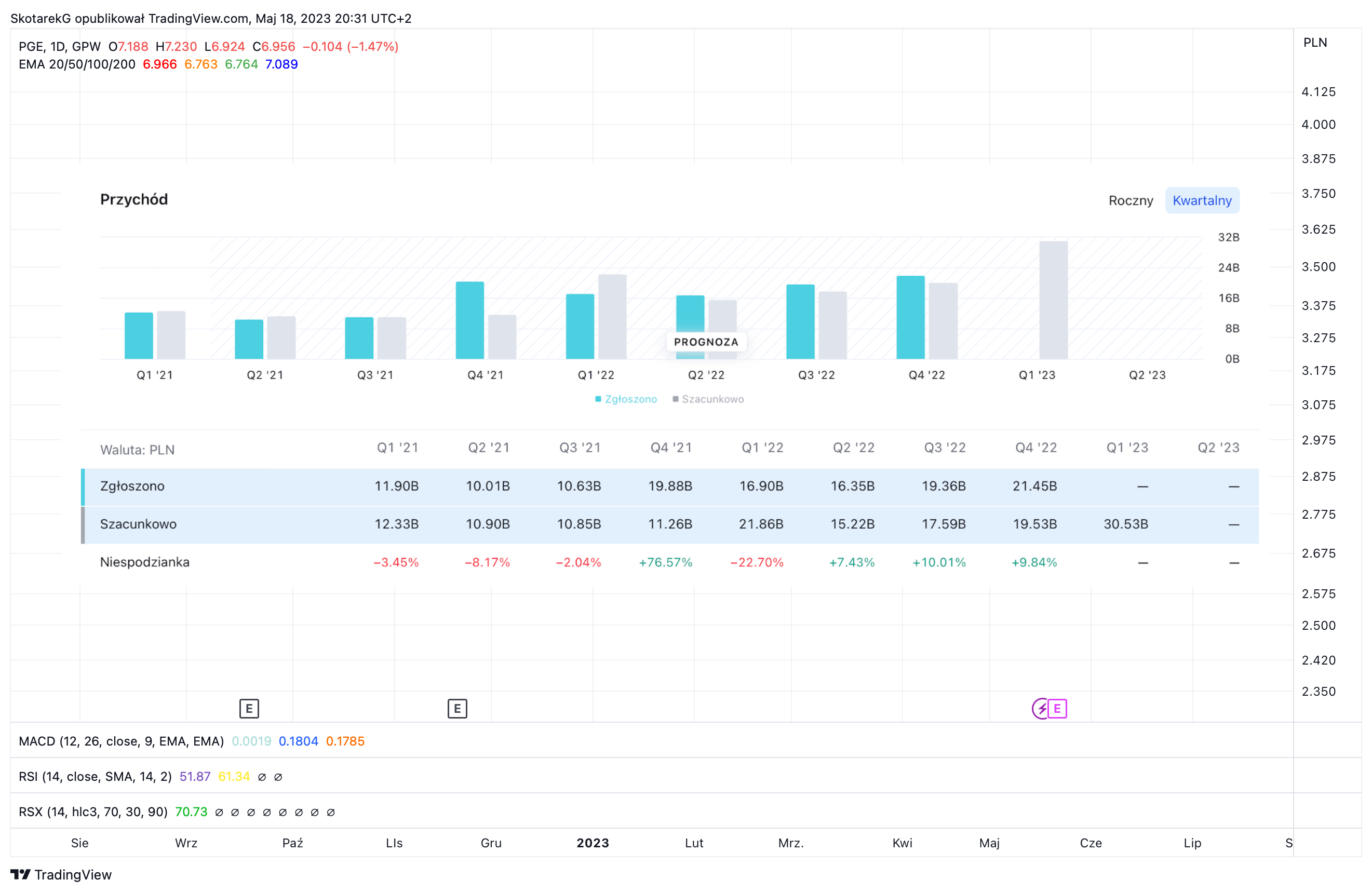The height and width of the screenshot is (893, 1372).
Task: Click the PLN currency label on price axis
Action: click(1315, 42)
